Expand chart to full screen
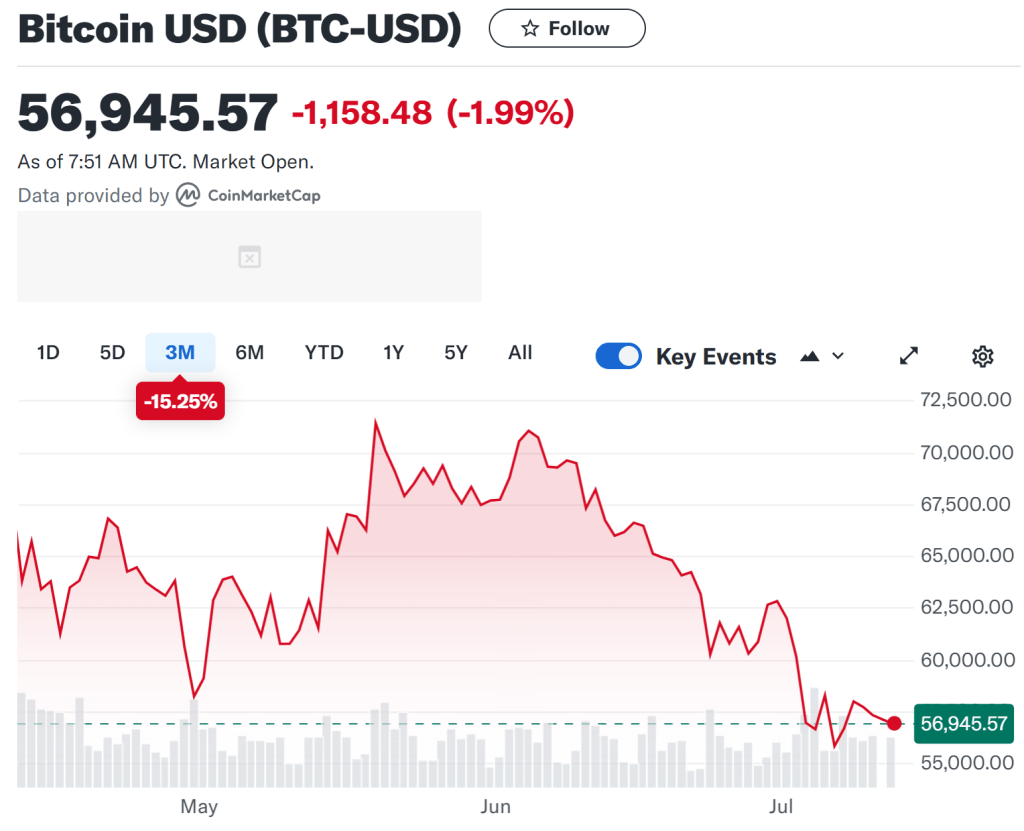The width and height of the screenshot is (1024, 831). pos(909,356)
